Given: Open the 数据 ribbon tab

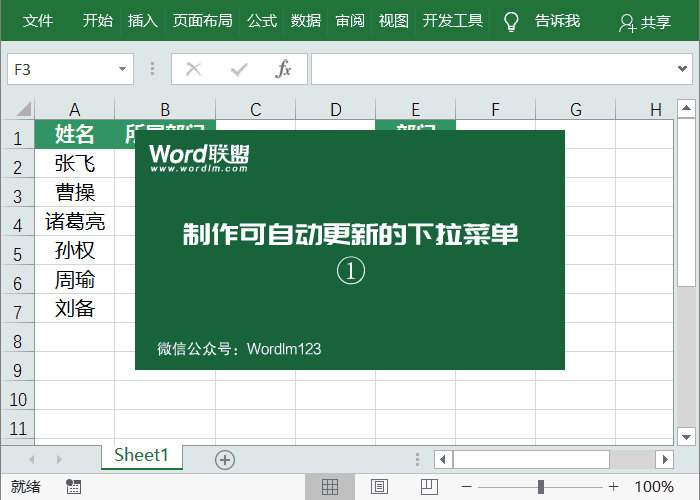Looking at the screenshot, I should [306, 21].
